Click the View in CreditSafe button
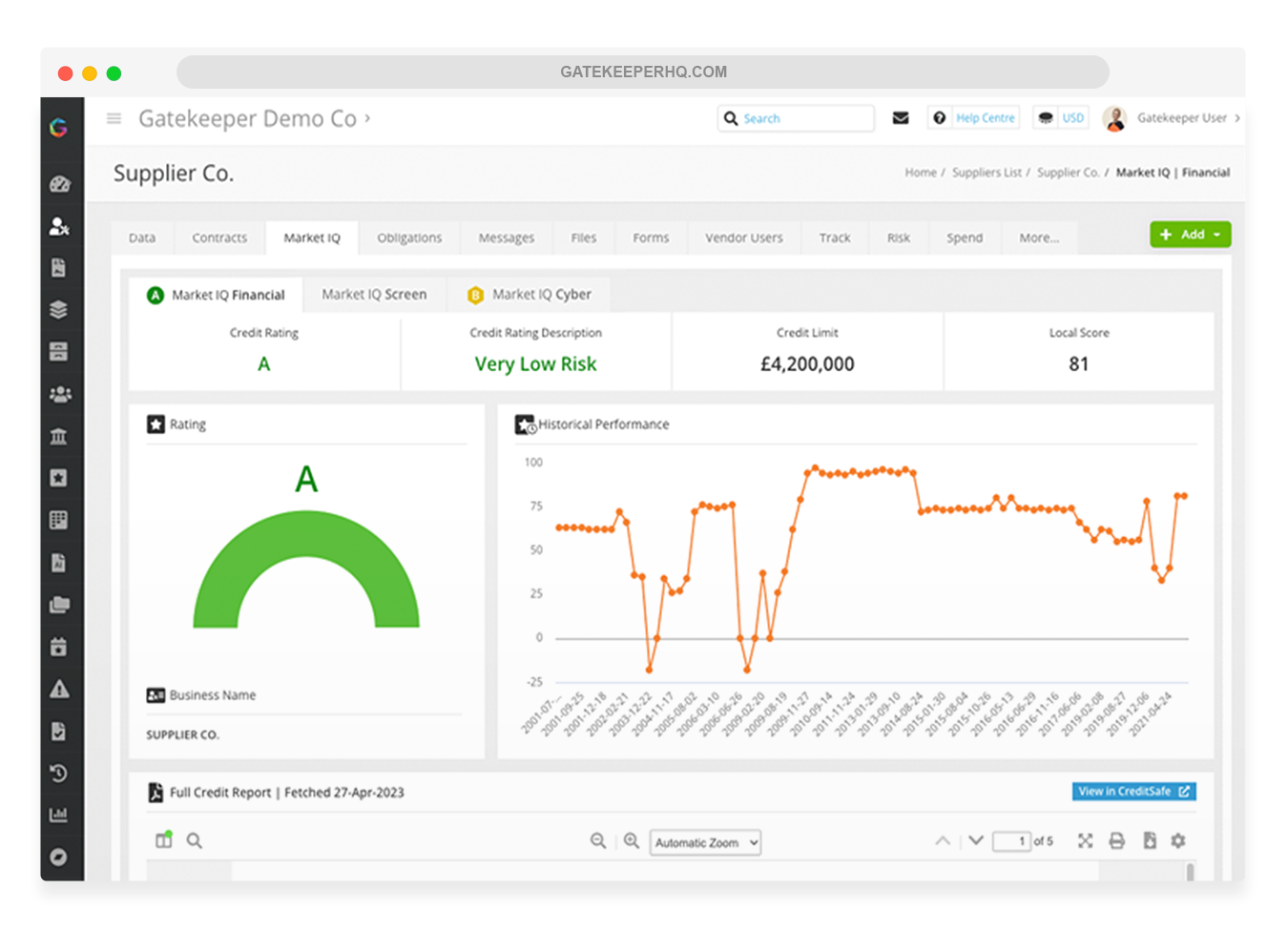 pos(1133,792)
